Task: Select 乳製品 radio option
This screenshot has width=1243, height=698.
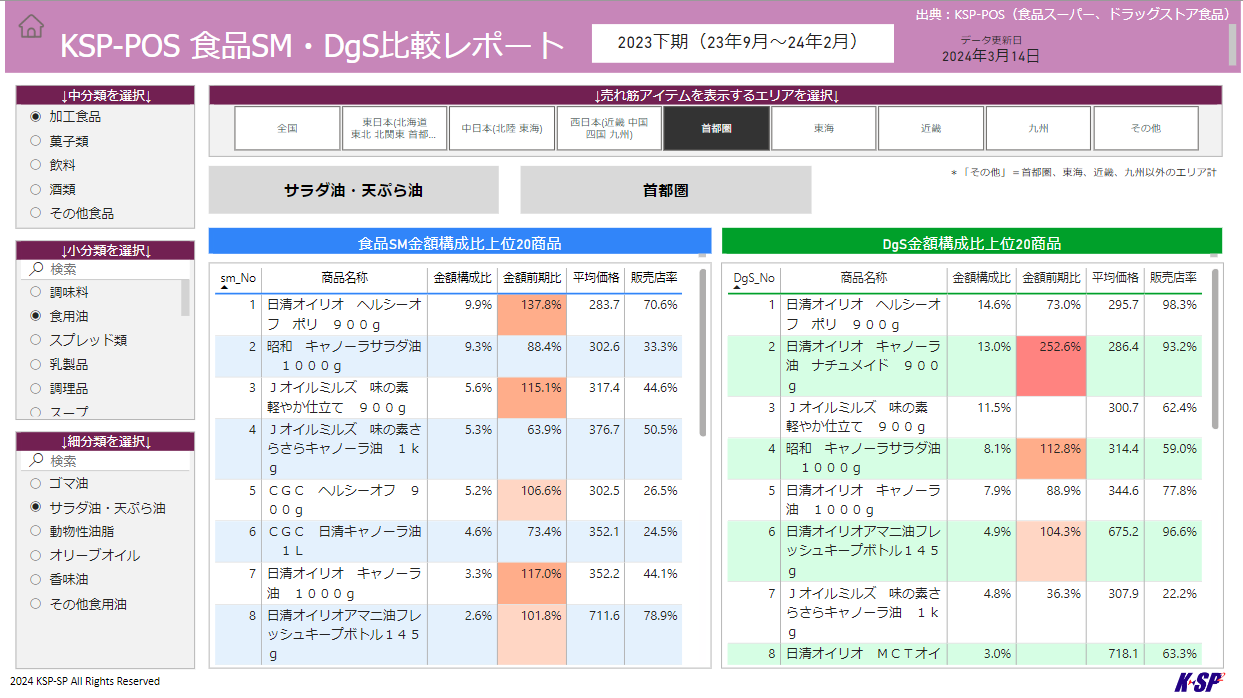Action: click(36, 364)
